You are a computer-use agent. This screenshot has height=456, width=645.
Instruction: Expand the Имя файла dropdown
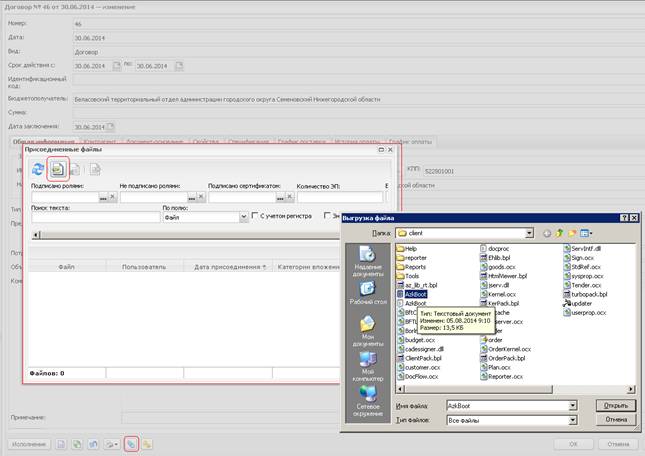(572, 406)
